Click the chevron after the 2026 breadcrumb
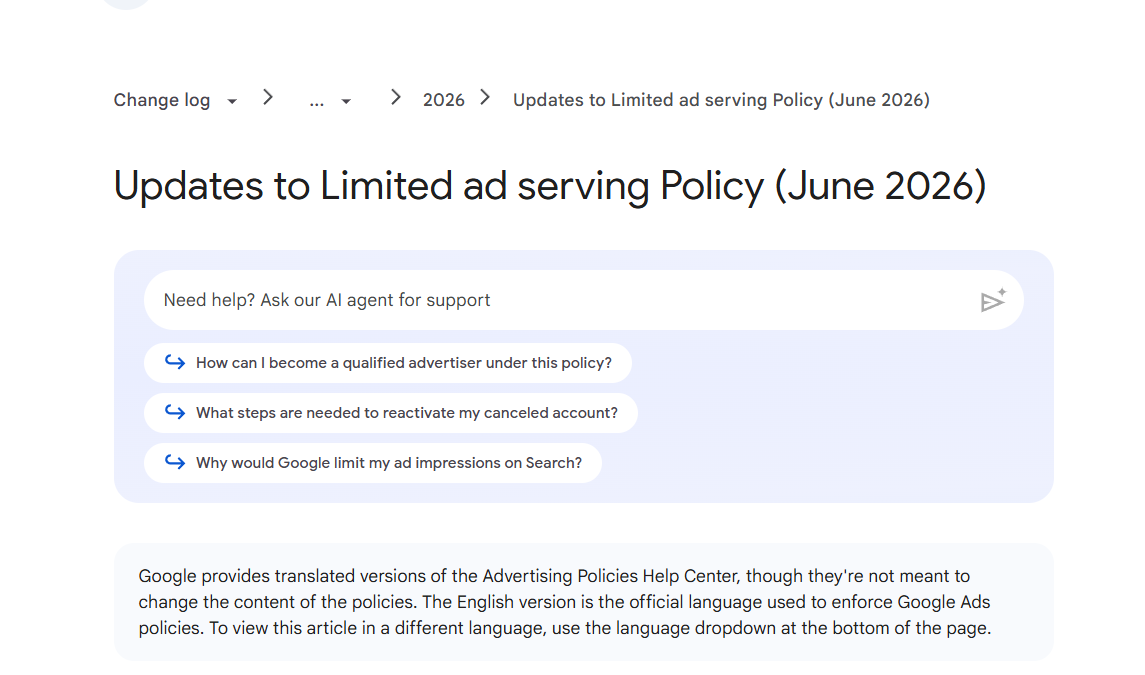This screenshot has width=1145, height=675. pos(485,97)
